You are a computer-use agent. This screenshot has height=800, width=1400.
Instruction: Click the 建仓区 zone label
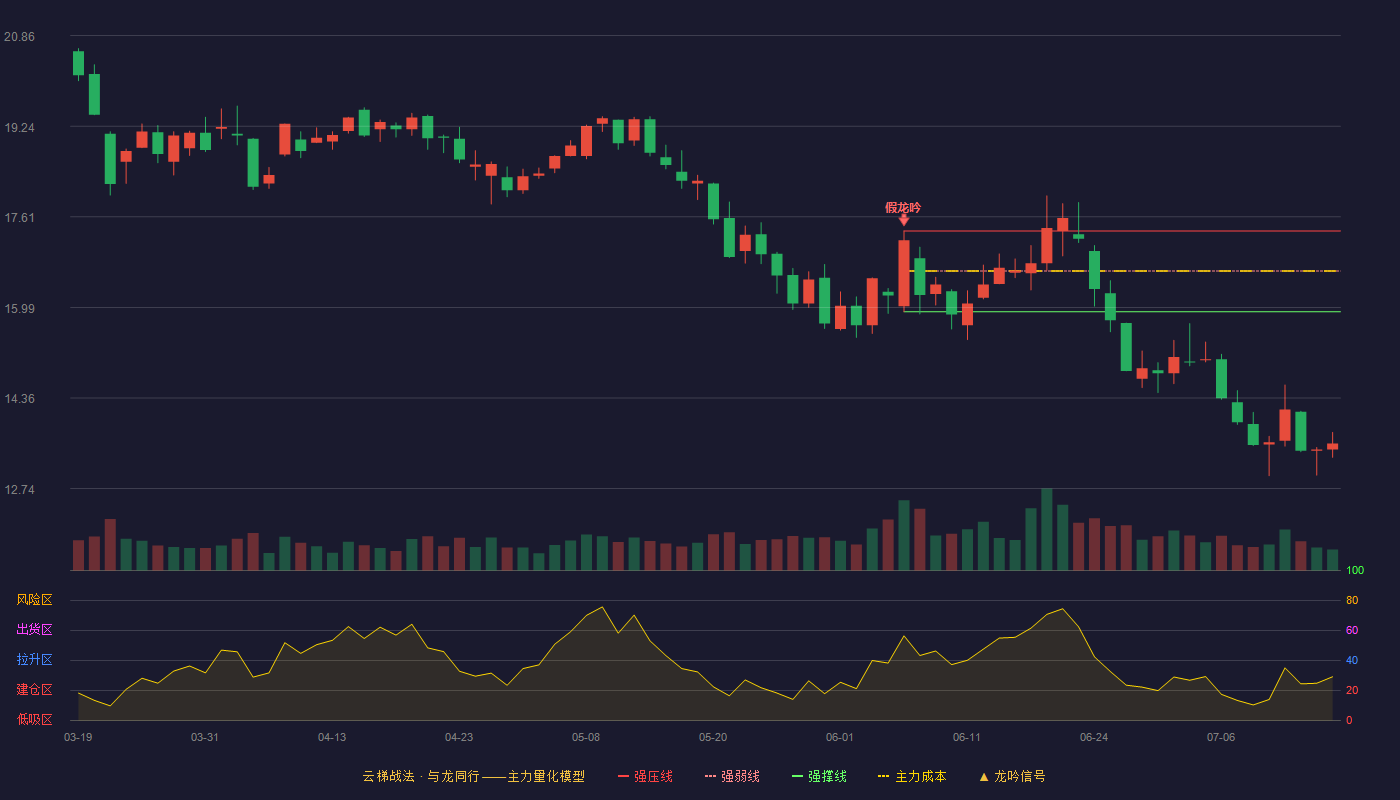click(x=34, y=690)
